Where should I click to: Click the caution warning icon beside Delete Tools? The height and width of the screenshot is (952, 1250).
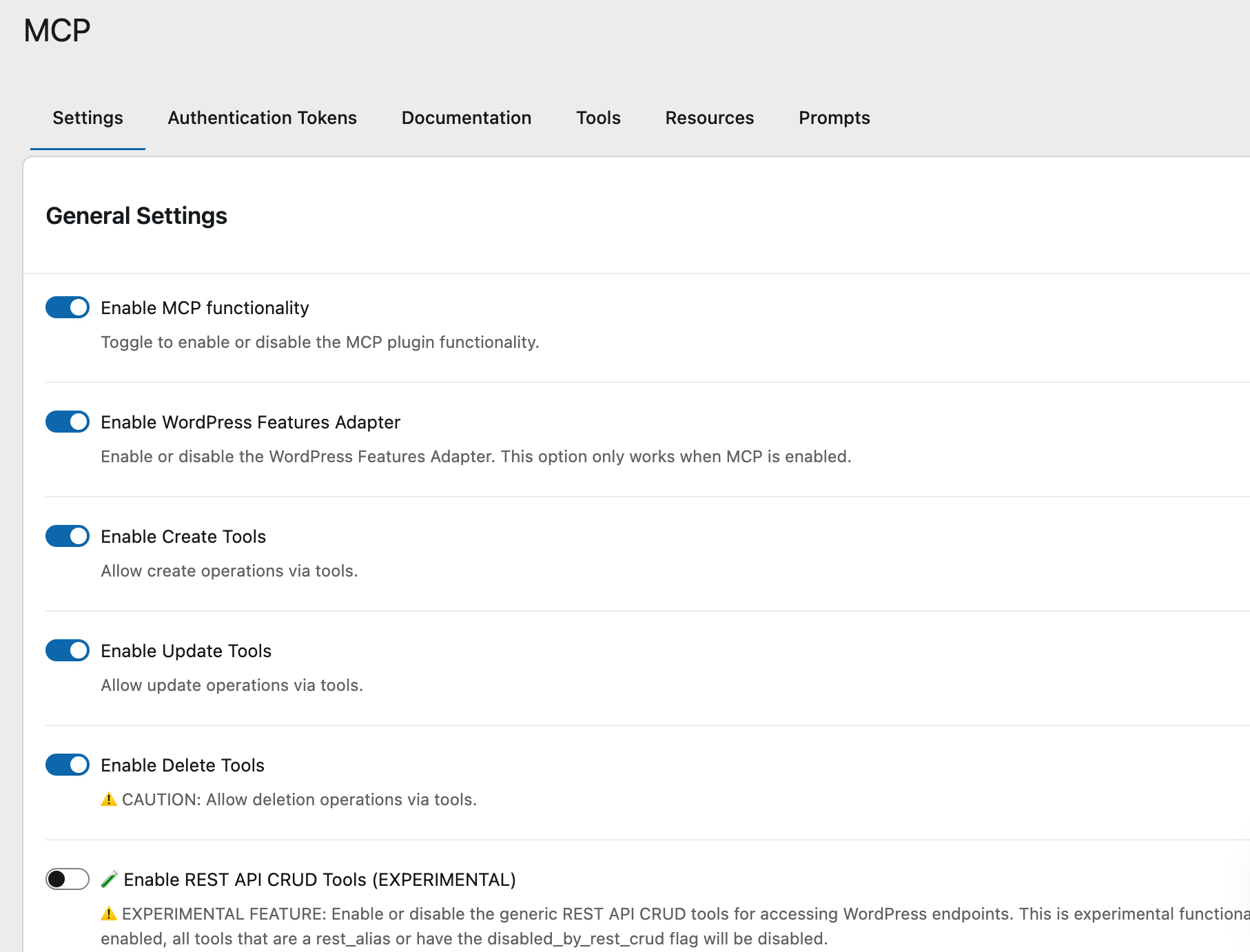pos(110,799)
